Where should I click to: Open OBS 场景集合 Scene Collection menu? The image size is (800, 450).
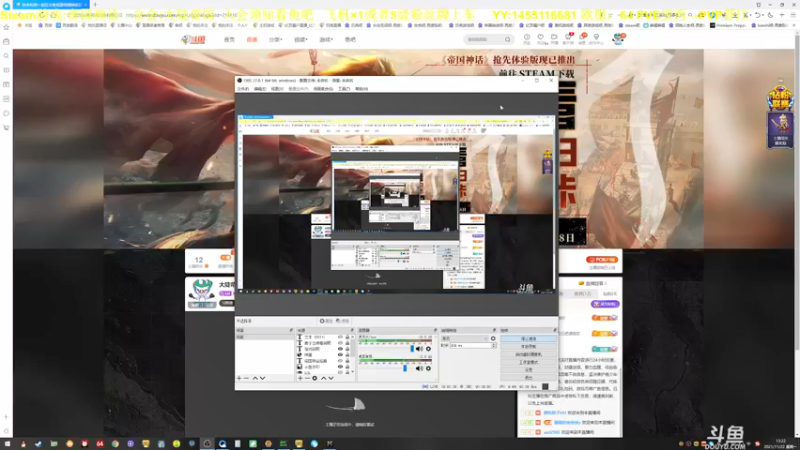tap(323, 89)
